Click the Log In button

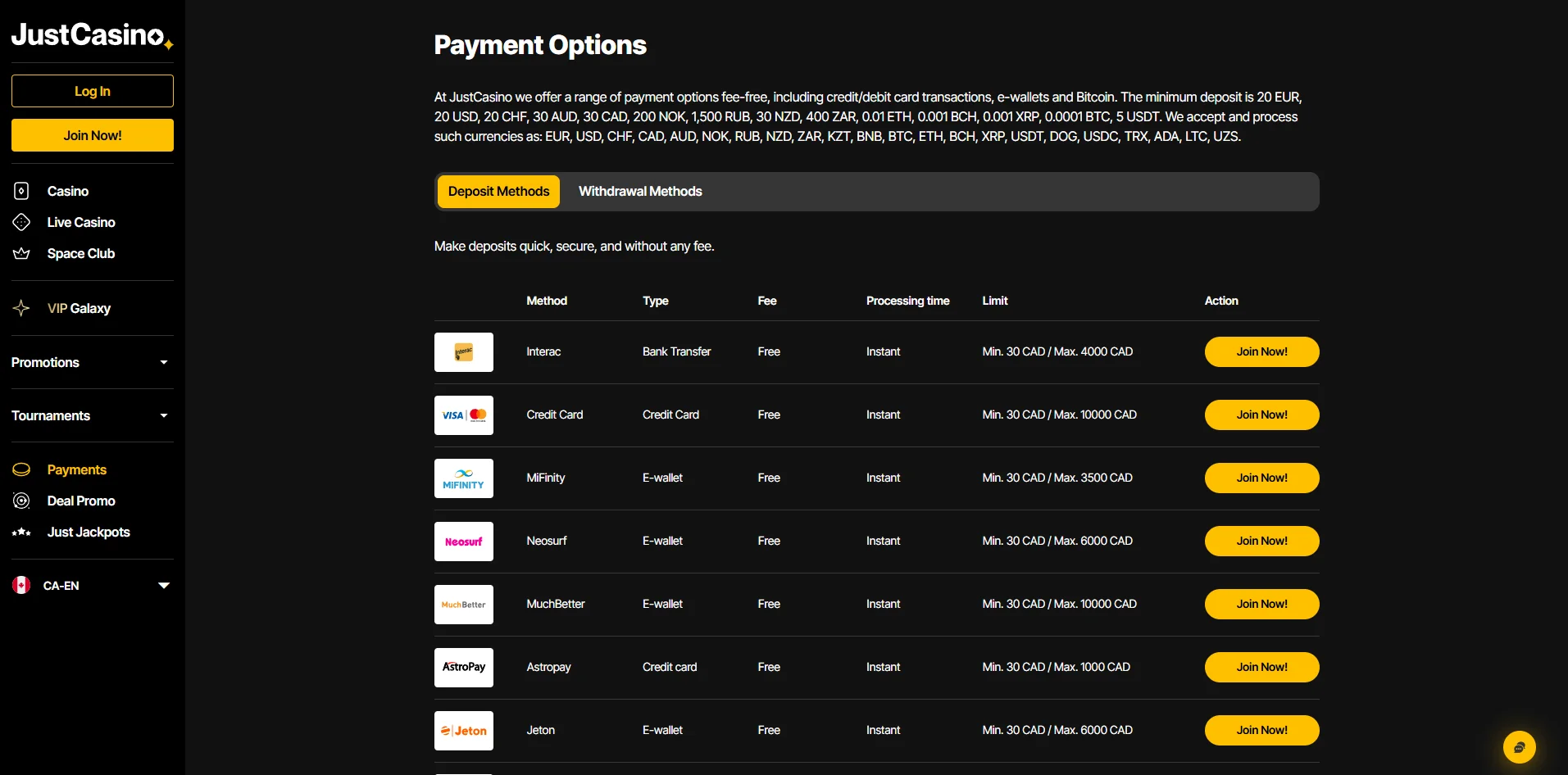point(93,91)
